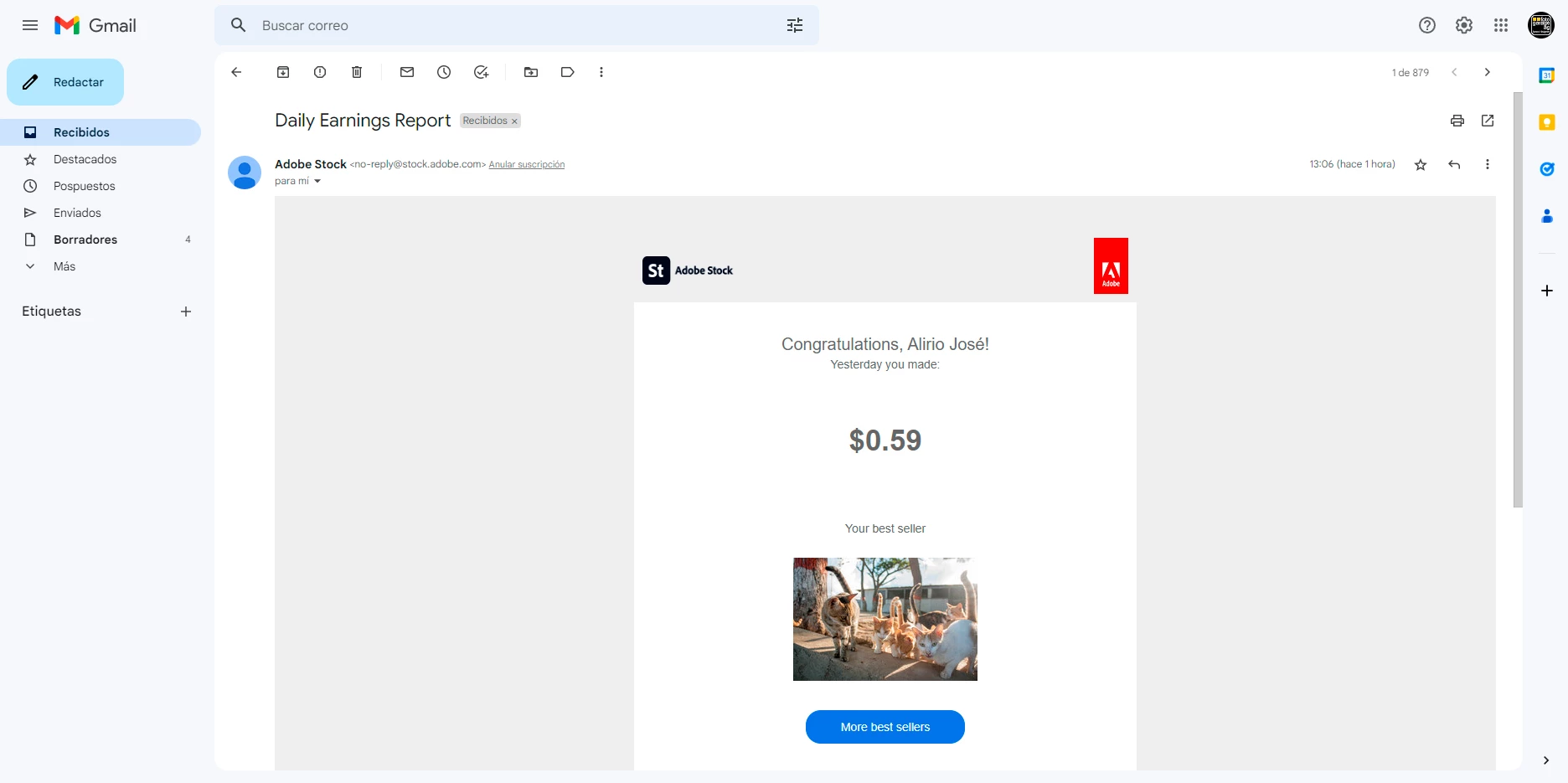Viewport: 1568px width, 783px height.
Task: Open the Labels tag icon
Action: (x=568, y=72)
